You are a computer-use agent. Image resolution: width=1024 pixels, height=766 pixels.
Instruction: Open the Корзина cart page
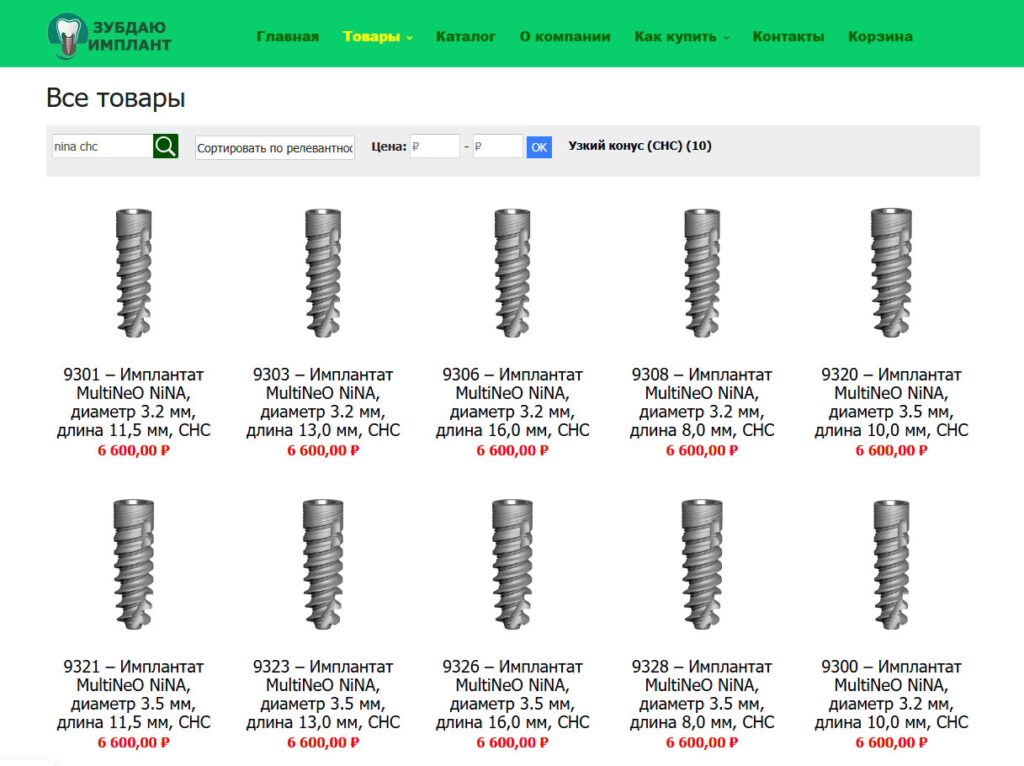point(880,37)
